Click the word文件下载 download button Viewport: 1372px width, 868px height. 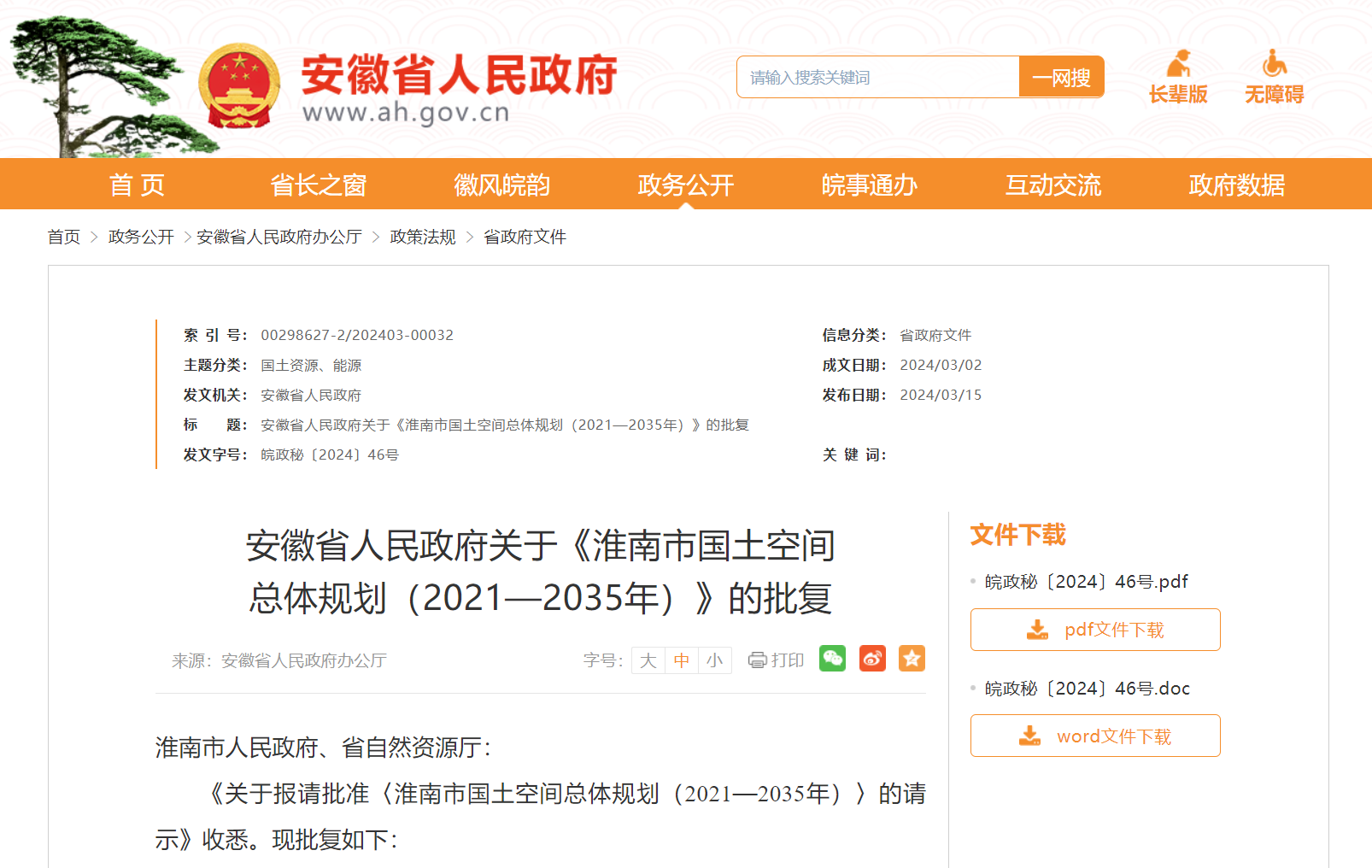pos(1095,736)
